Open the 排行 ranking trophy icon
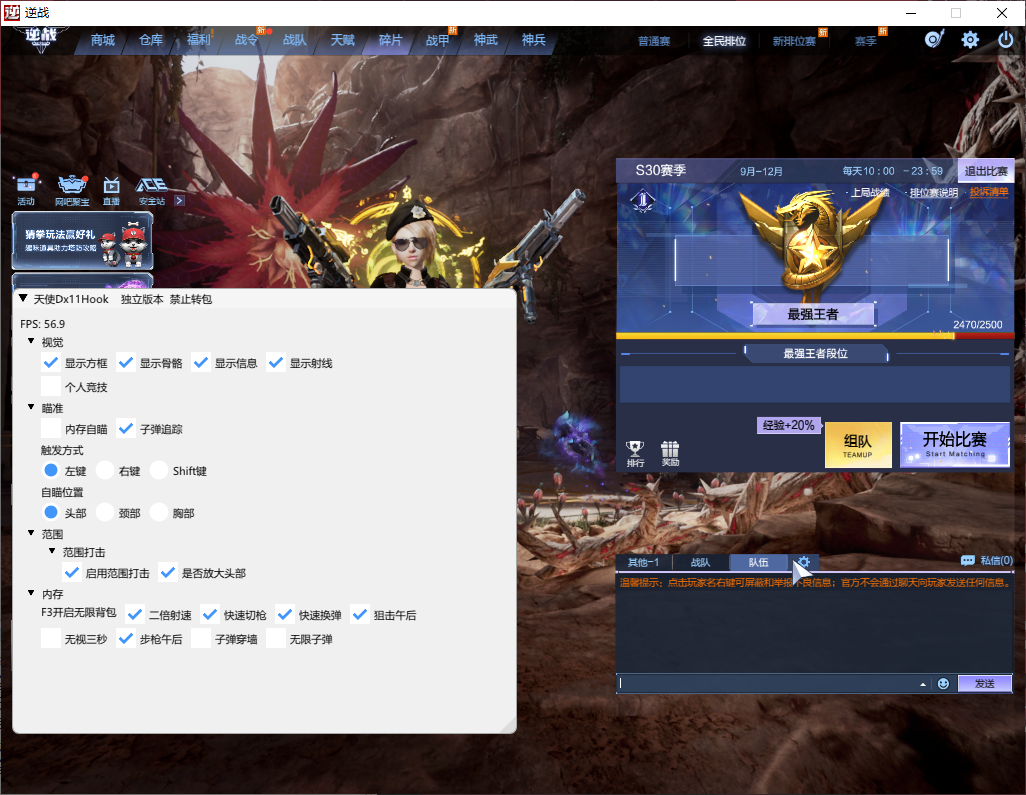This screenshot has height=795, width=1026. pos(635,453)
